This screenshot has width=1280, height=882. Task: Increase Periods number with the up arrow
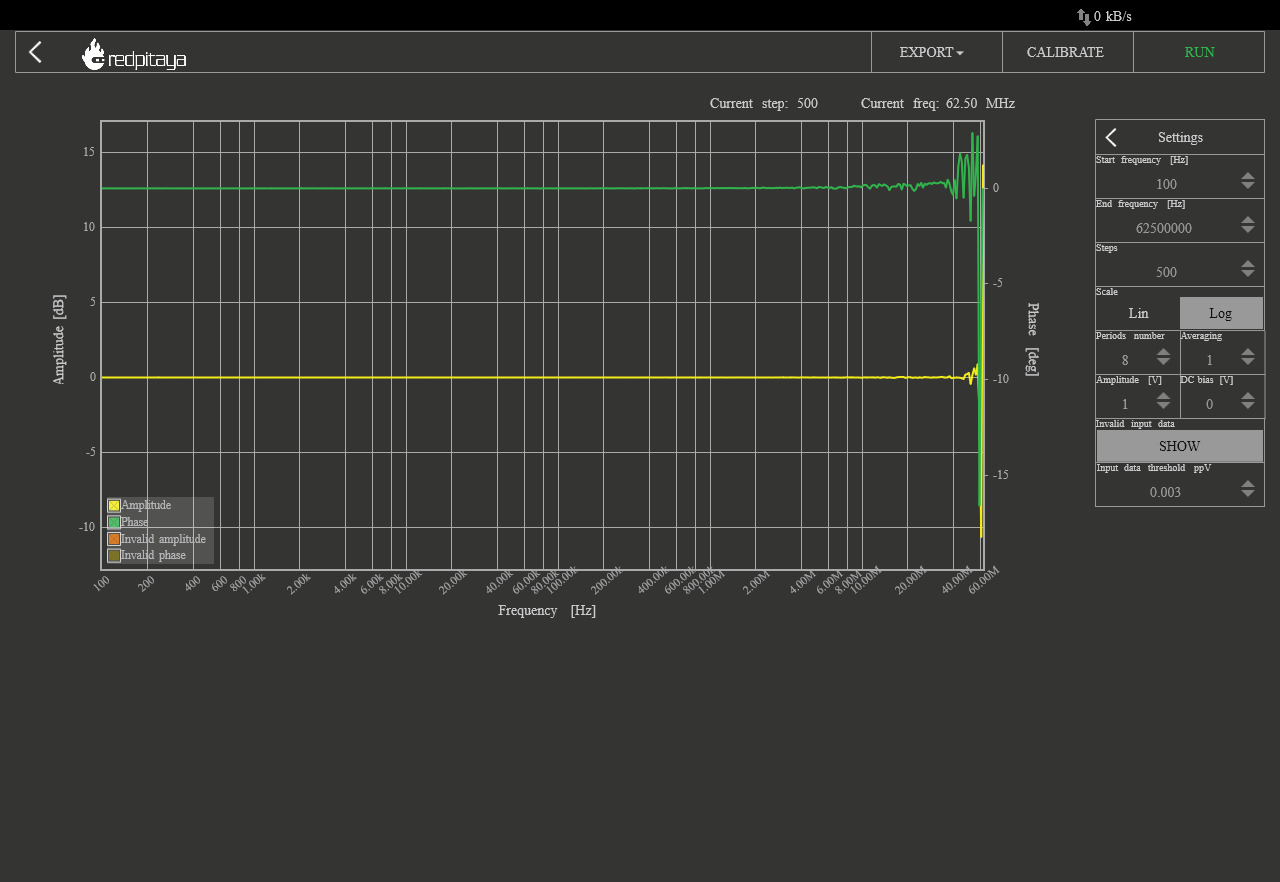(1163, 352)
